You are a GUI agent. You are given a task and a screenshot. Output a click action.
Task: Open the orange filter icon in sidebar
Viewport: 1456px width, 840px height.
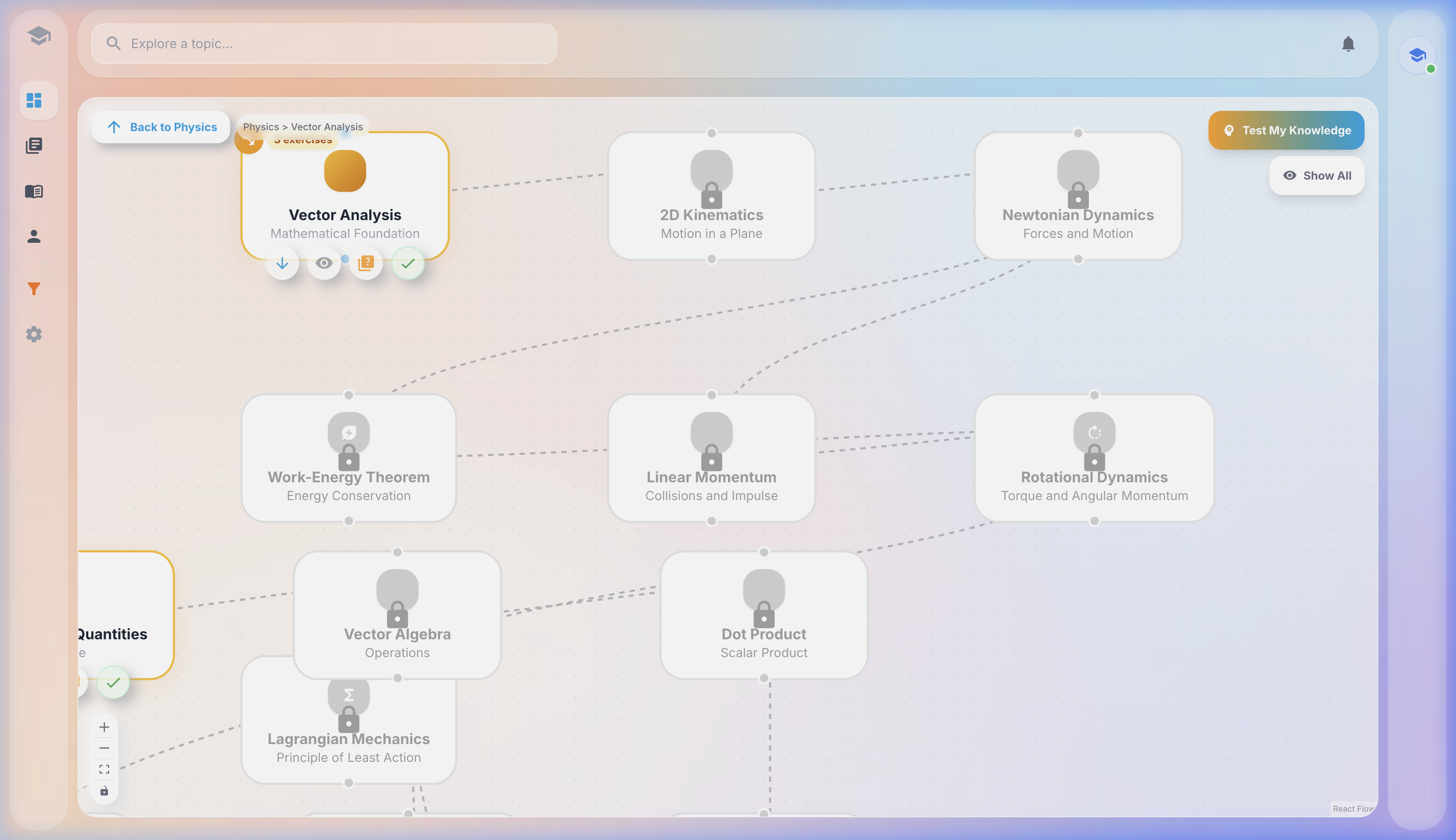(35, 288)
